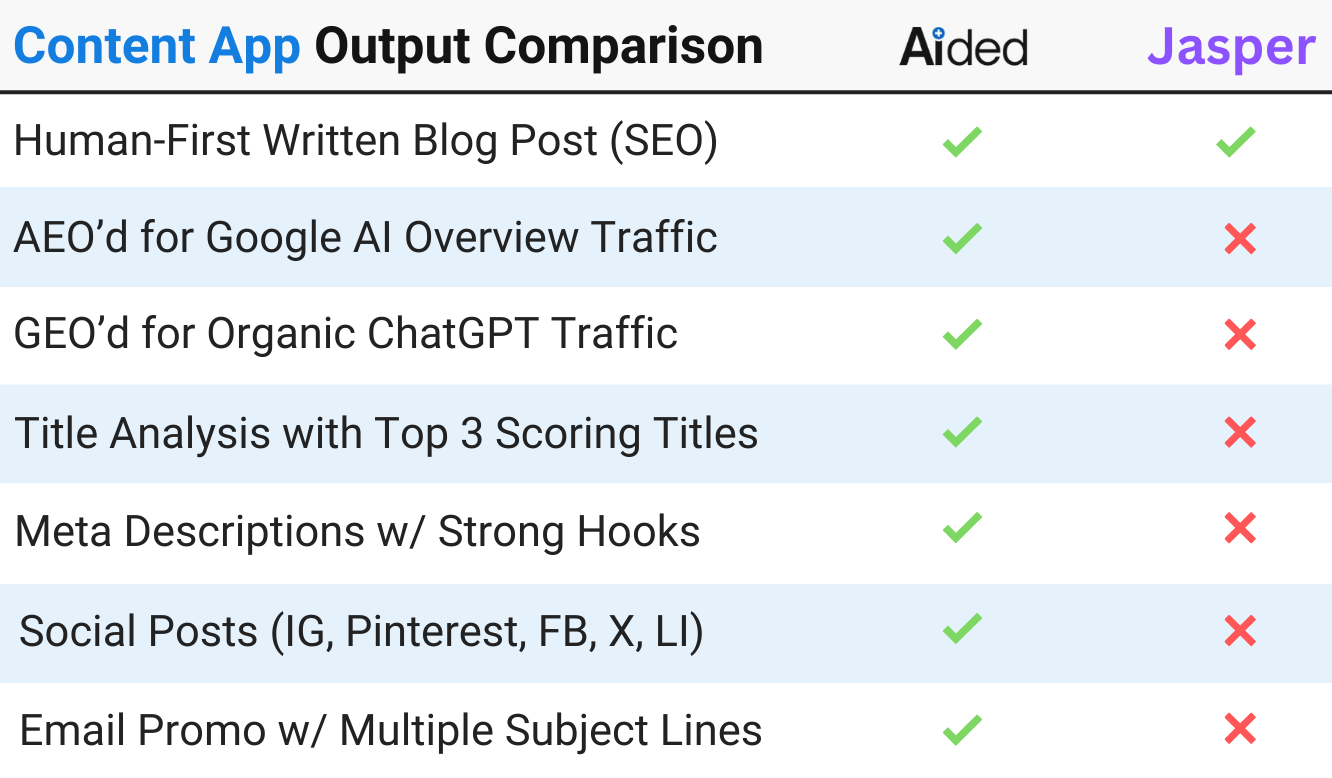This screenshot has width=1332, height=778.
Task: Click Aided checkmark for Organic ChatGPT Traffic row
Action: (962, 334)
